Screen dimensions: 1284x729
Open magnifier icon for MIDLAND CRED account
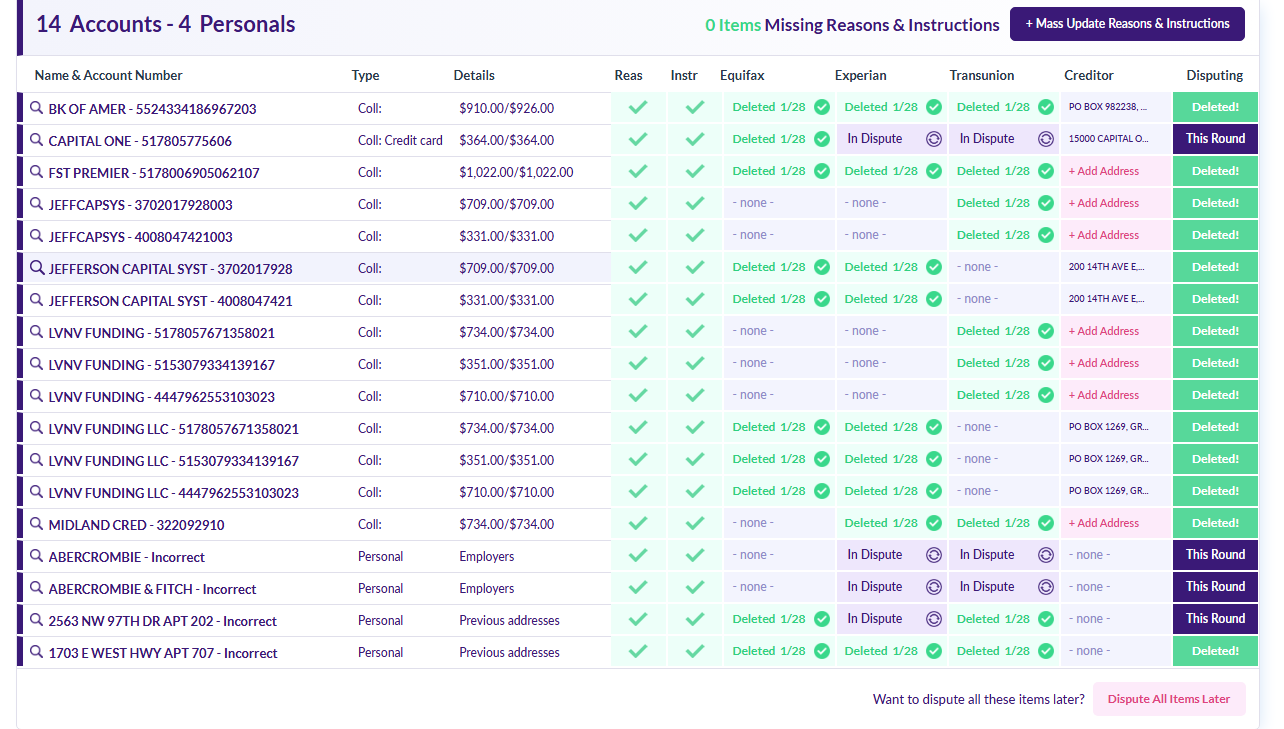click(x=37, y=524)
